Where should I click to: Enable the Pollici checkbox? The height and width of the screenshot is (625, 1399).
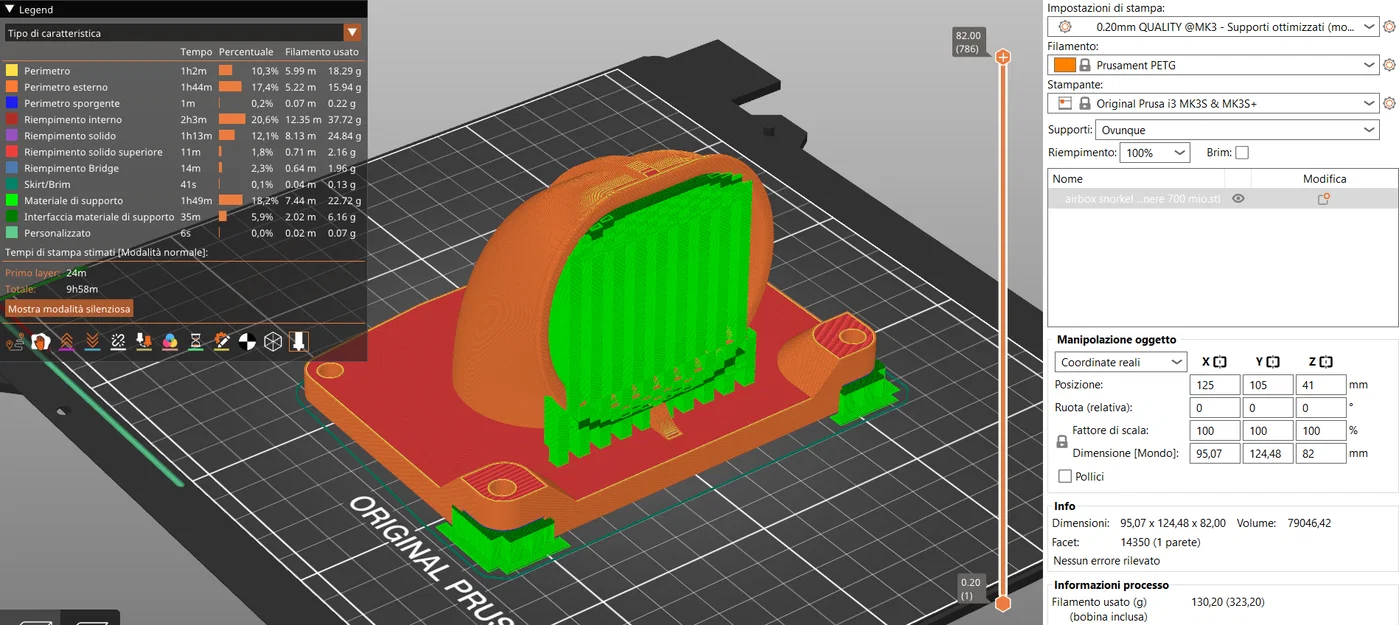tap(1065, 476)
